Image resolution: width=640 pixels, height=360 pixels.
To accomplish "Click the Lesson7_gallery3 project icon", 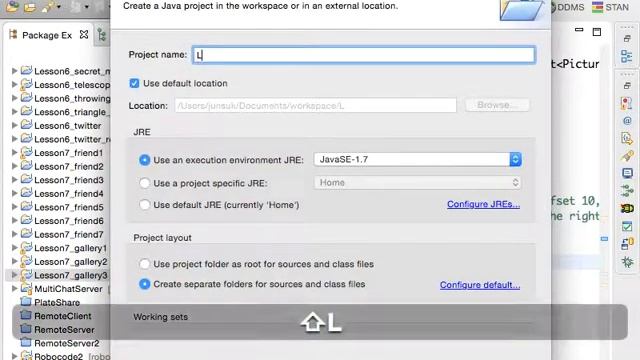I will [x=26, y=275].
